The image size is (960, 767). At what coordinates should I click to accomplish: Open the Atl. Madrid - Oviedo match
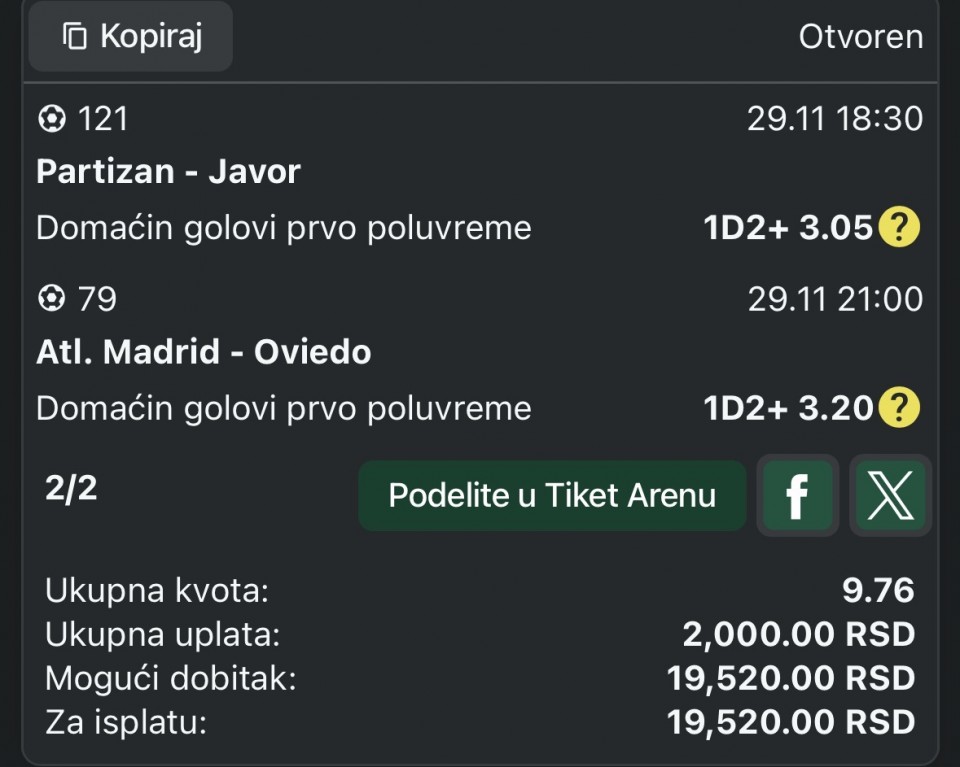pyautogui.click(x=203, y=352)
